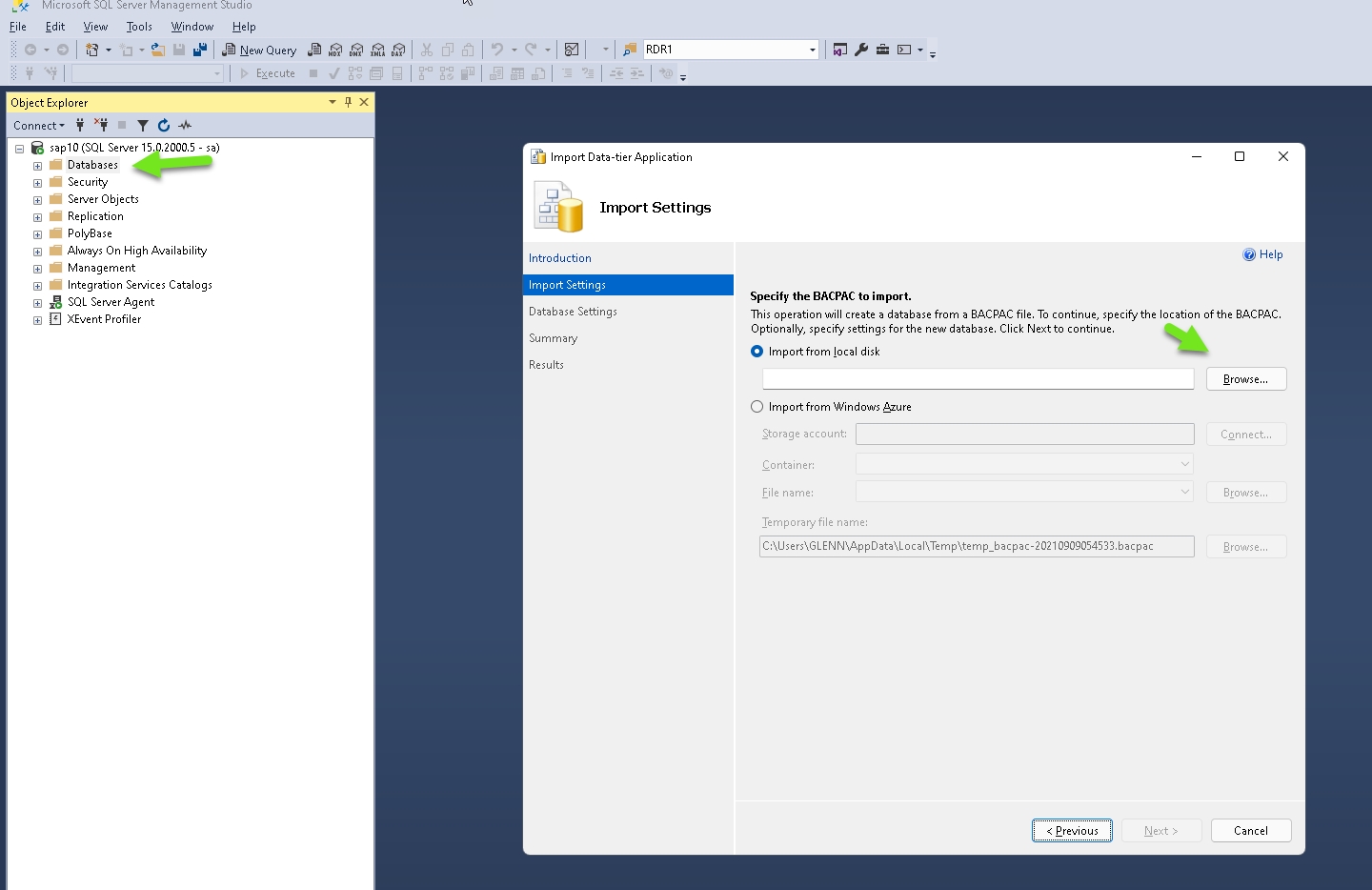The width and height of the screenshot is (1372, 890).
Task: Click the wrench Properties icon in toolbar
Action: point(861,50)
